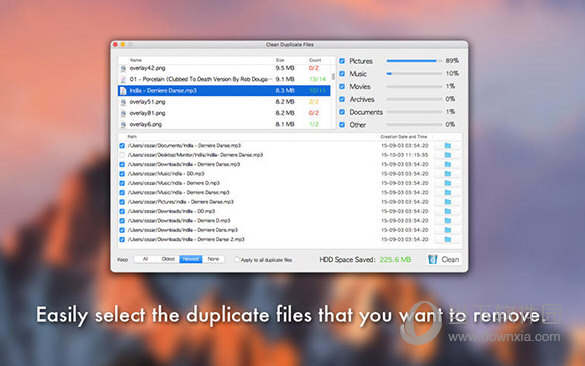Click the music file icon of 01 - Porcelain
Viewport: 585px width, 366px height.
pos(123,79)
